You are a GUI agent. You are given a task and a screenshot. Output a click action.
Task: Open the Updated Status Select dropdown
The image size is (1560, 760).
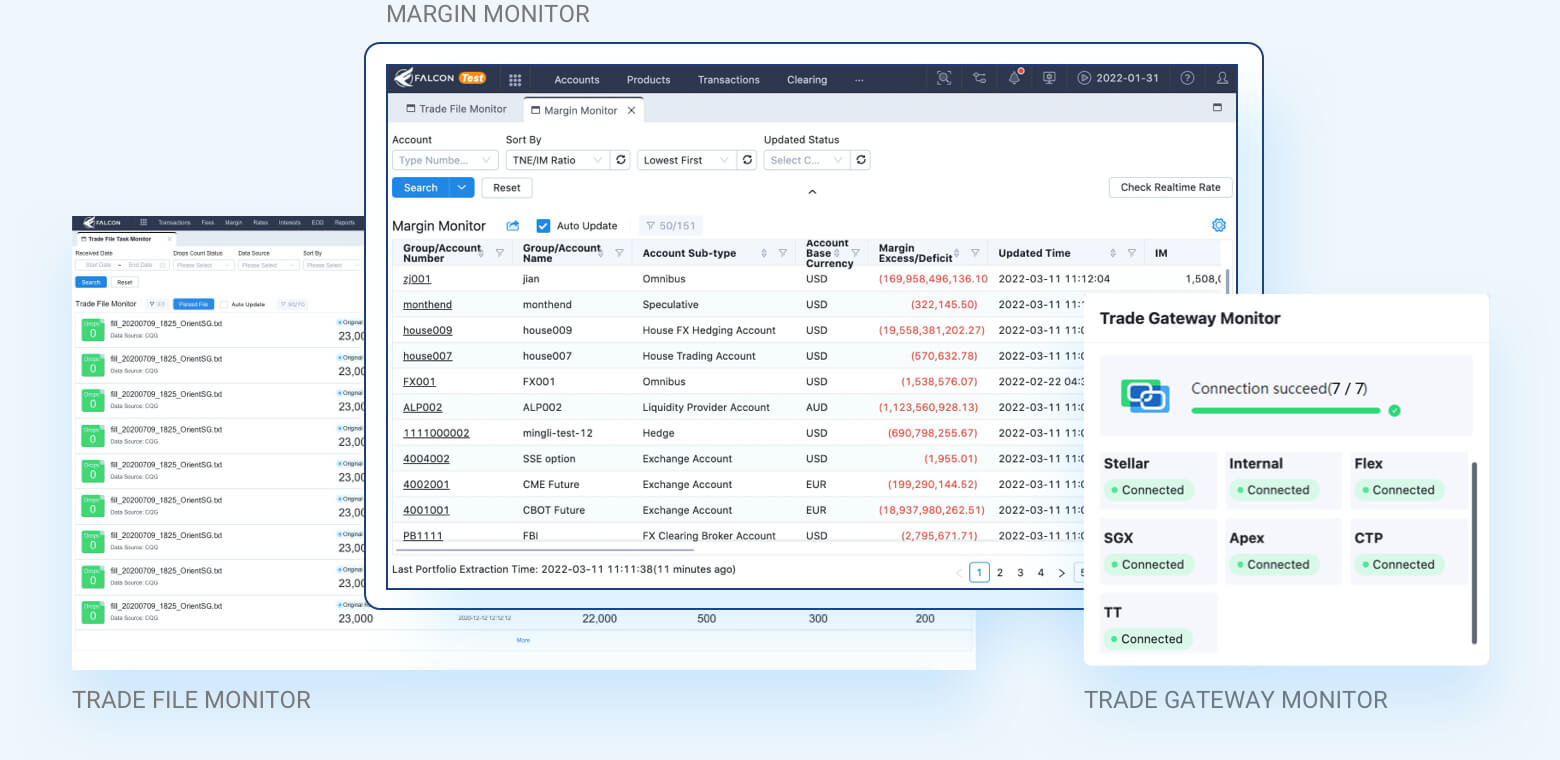click(805, 160)
